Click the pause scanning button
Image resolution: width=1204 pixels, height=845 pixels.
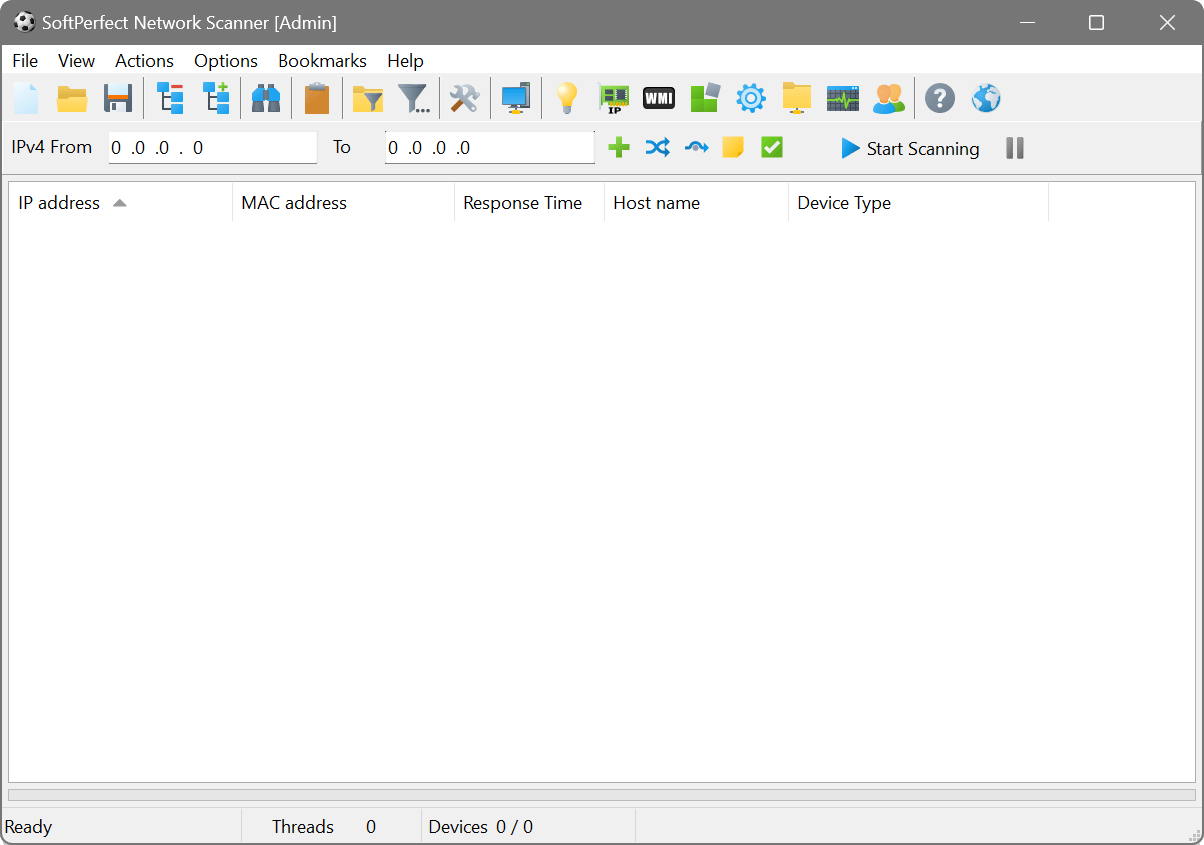pos(1015,148)
